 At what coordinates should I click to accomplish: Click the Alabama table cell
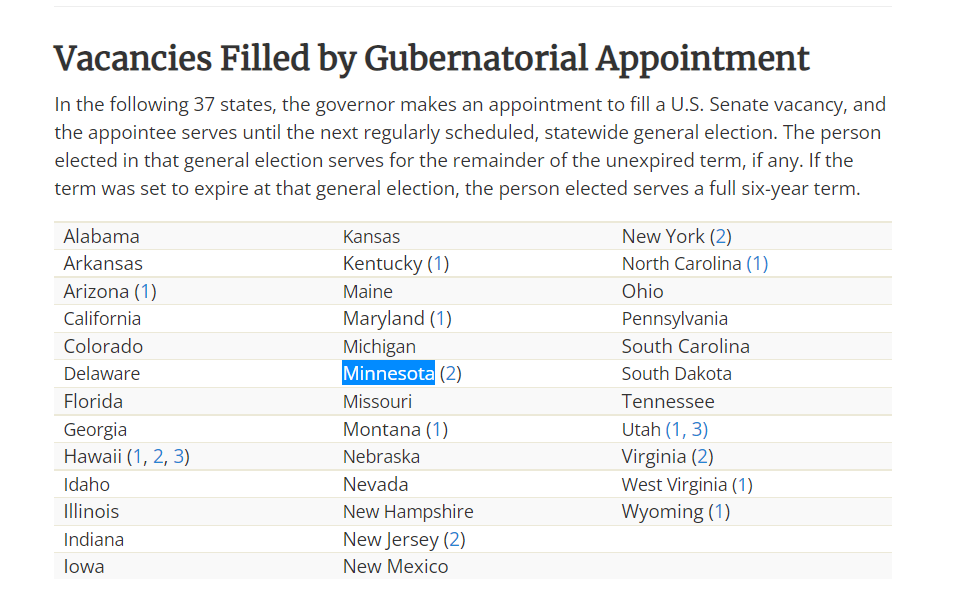[101, 237]
